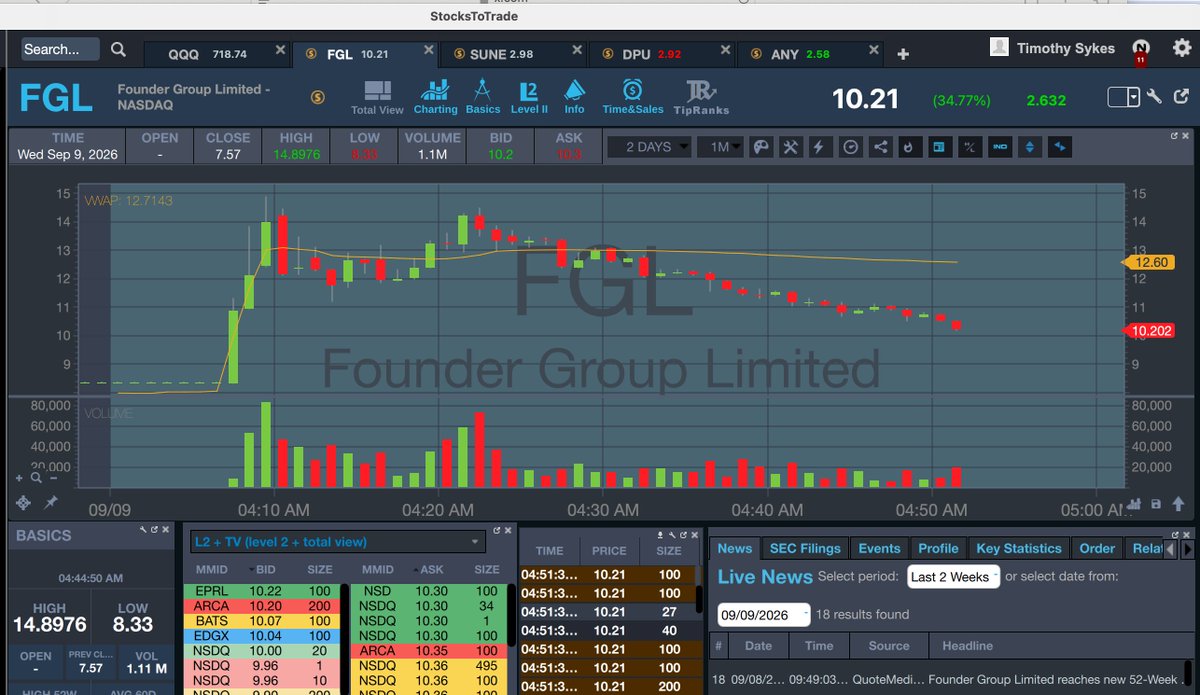Select the EPRL 10.22 bid row
The width and height of the screenshot is (1200, 695).
pyautogui.click(x=262, y=591)
